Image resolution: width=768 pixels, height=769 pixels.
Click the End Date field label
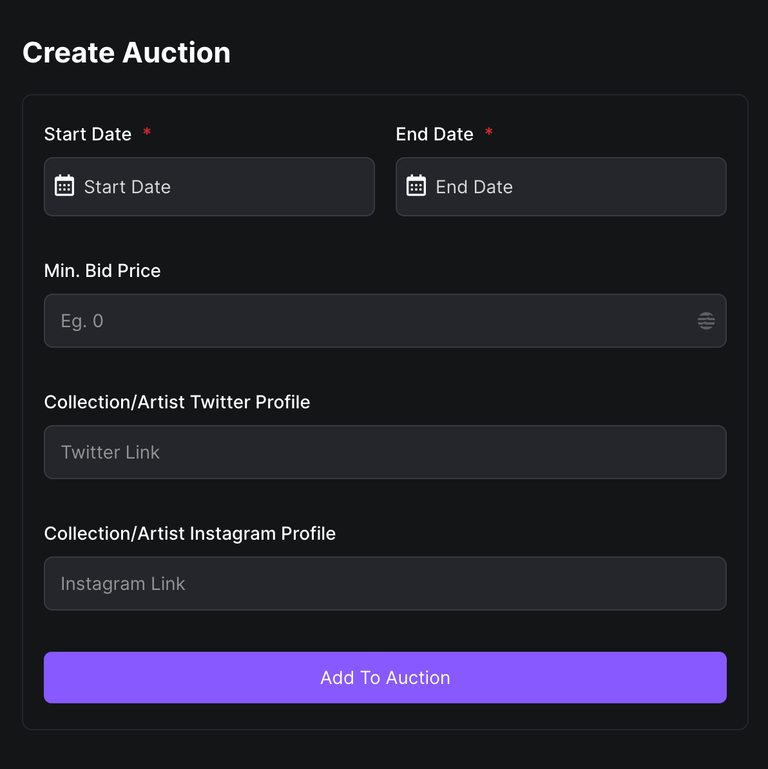click(x=434, y=134)
